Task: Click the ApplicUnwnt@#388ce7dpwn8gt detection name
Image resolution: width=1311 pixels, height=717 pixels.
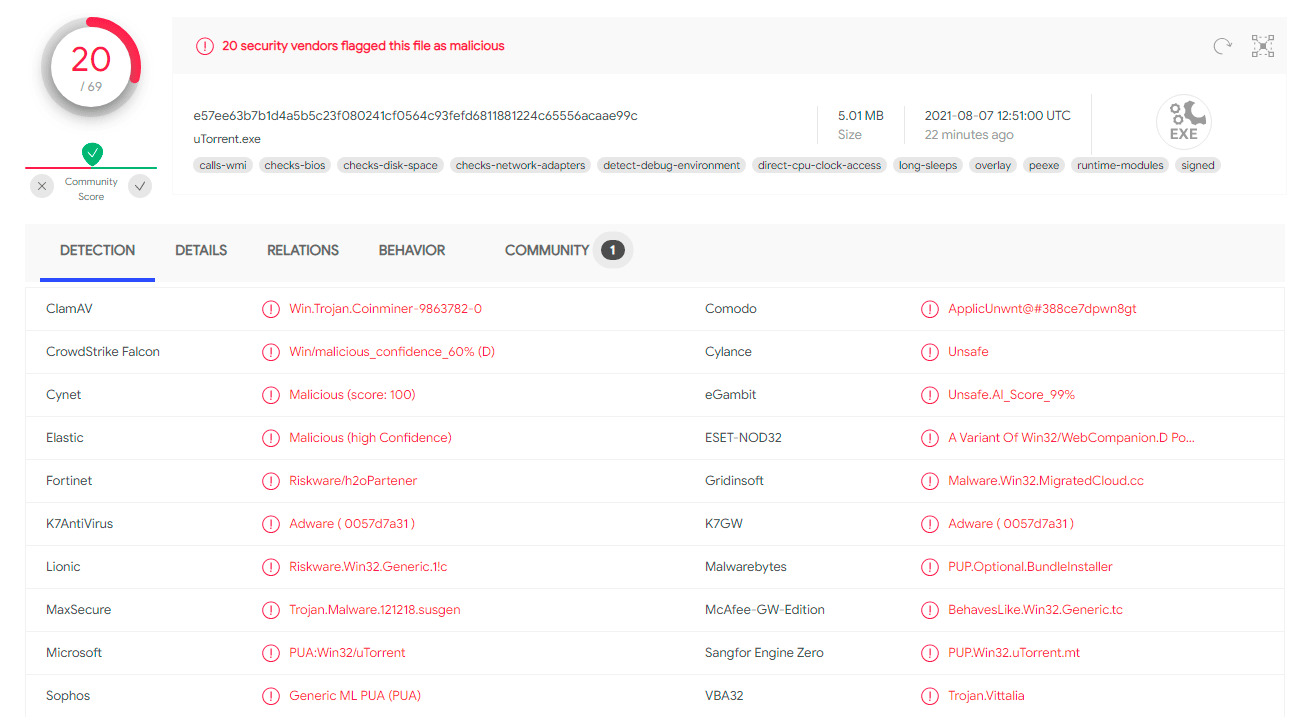Action: [1043, 309]
